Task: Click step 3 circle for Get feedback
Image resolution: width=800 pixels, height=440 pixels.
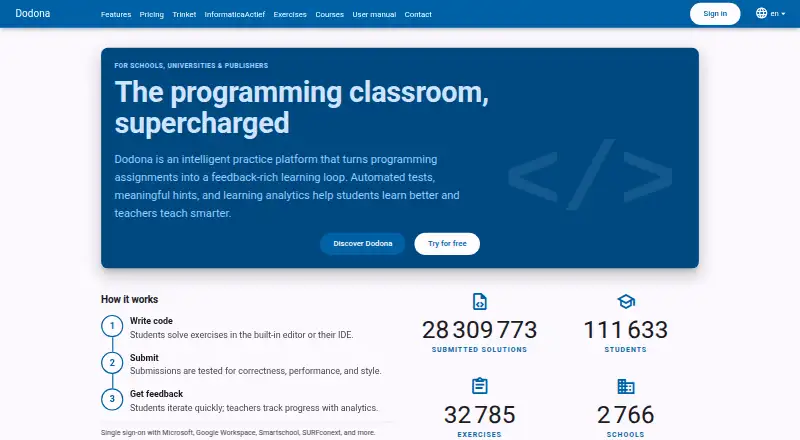Action: (x=112, y=399)
